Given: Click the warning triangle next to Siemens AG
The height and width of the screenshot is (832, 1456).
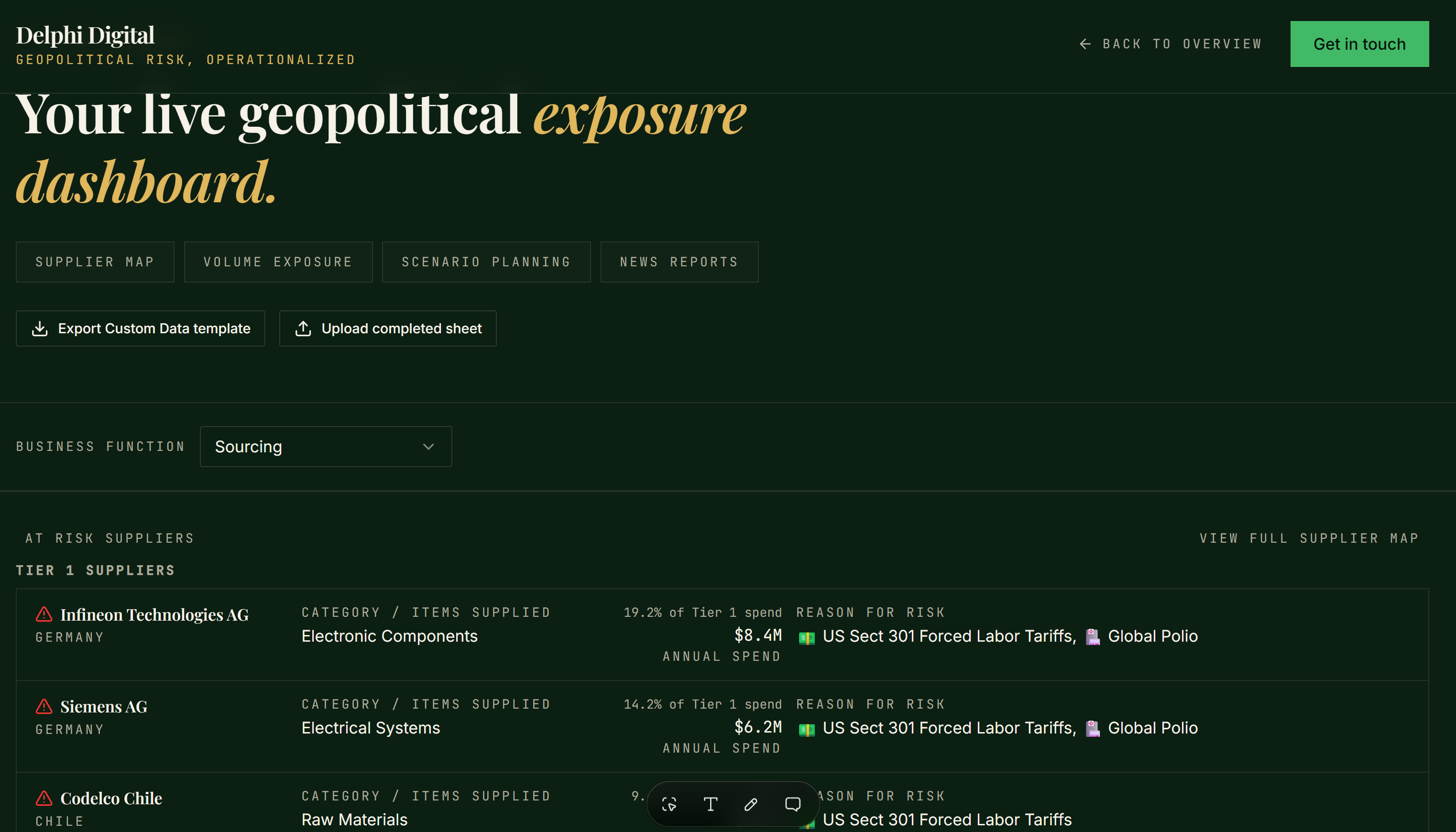Looking at the screenshot, I should point(44,706).
